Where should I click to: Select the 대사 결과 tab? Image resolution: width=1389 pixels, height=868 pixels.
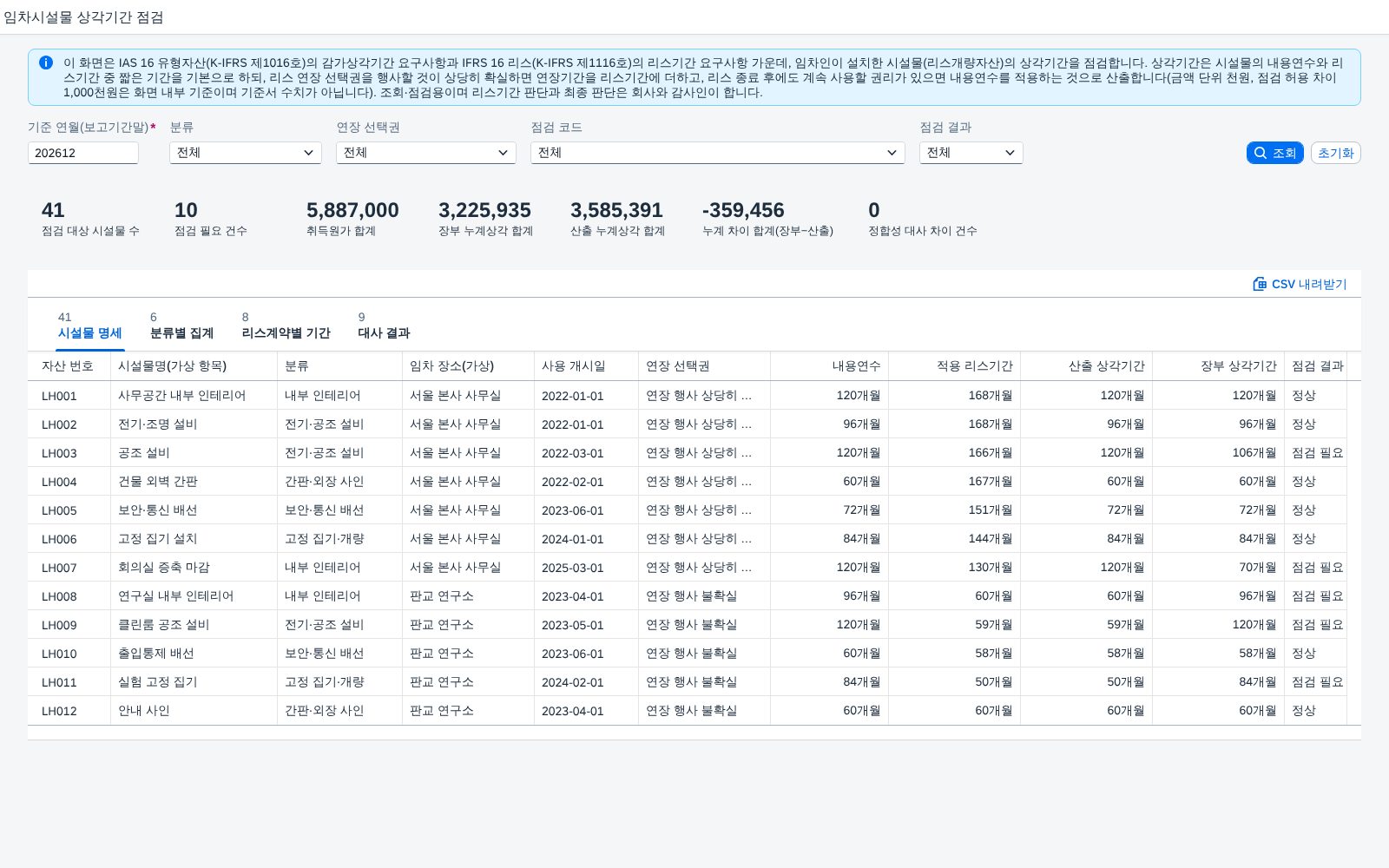[x=384, y=326]
